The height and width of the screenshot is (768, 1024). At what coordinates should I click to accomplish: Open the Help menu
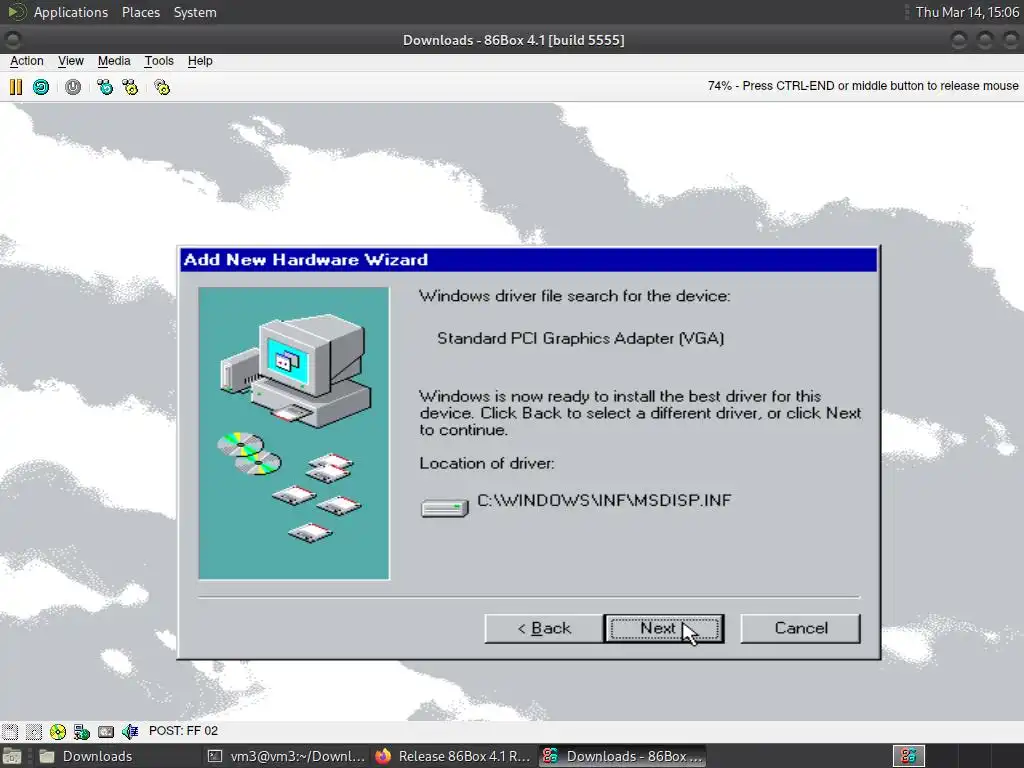(200, 61)
